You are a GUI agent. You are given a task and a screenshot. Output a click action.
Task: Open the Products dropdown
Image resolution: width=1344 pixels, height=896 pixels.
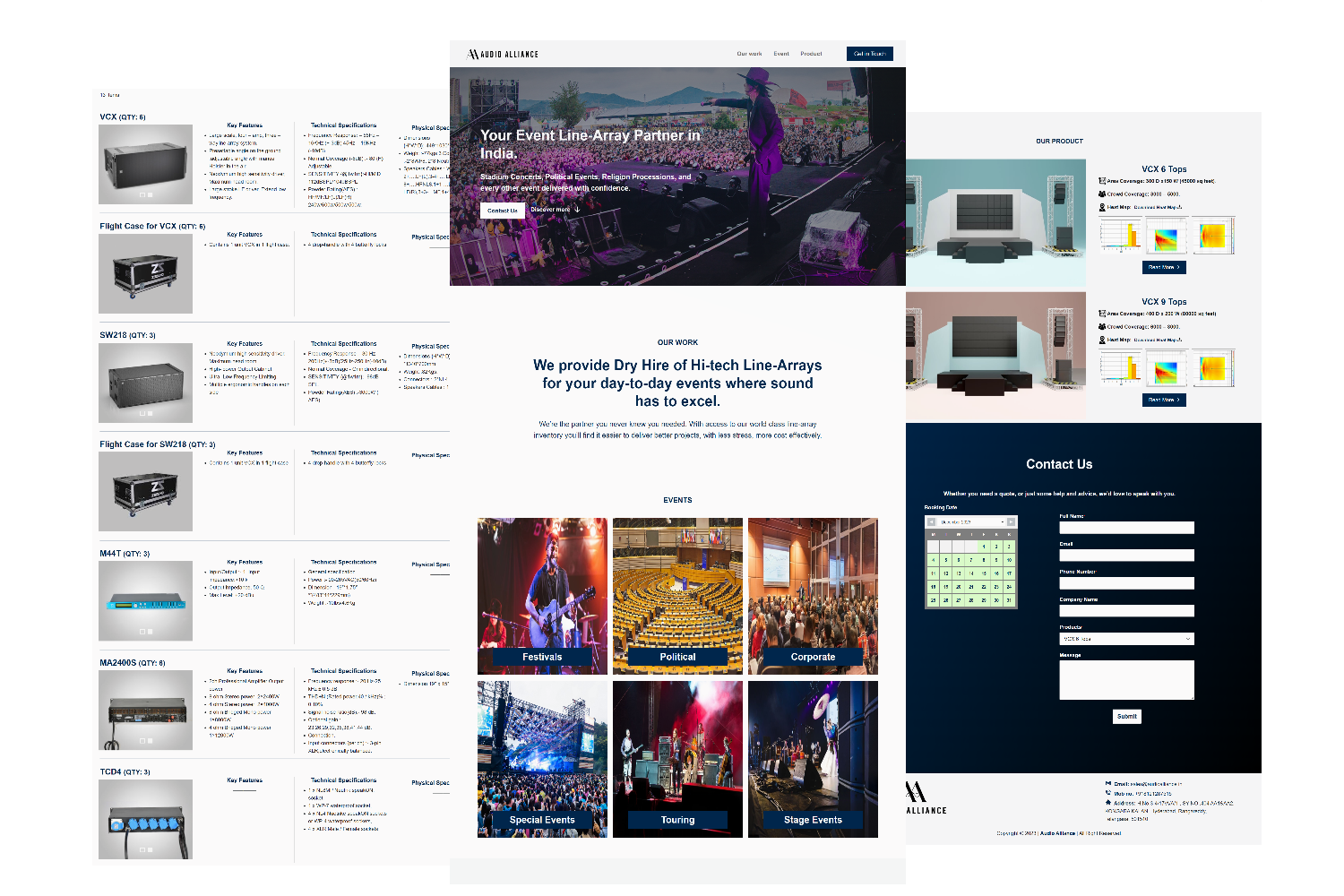click(x=1127, y=639)
